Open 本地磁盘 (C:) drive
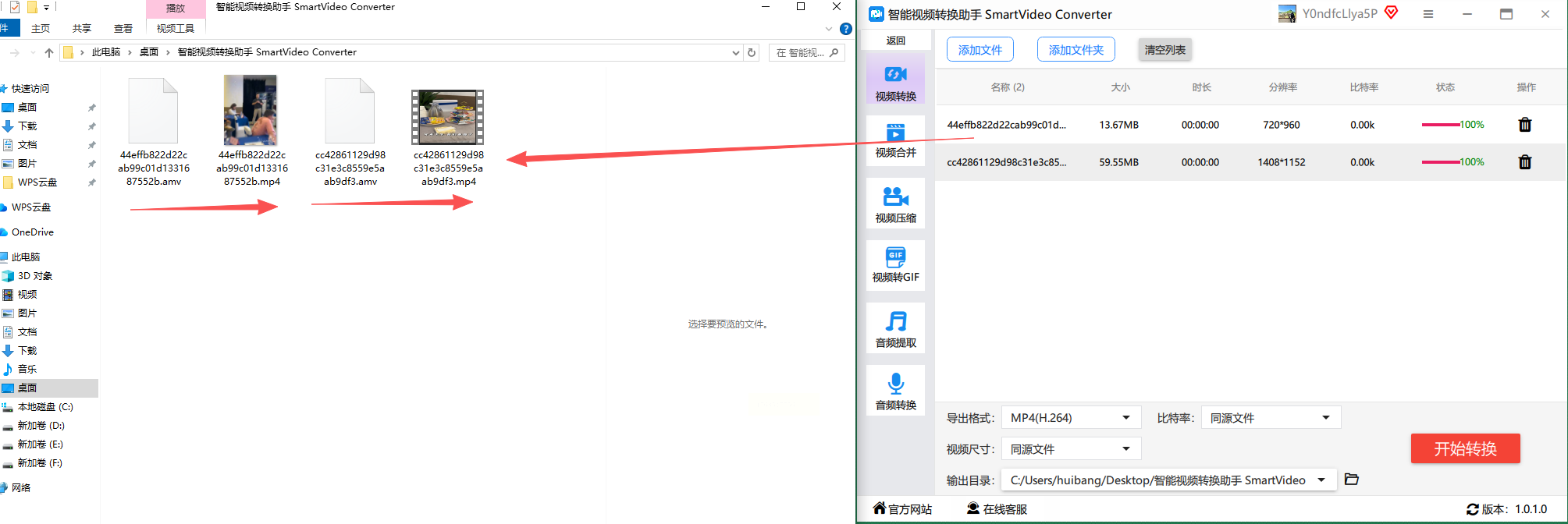Viewport: 1568px width, 524px height. point(45,407)
